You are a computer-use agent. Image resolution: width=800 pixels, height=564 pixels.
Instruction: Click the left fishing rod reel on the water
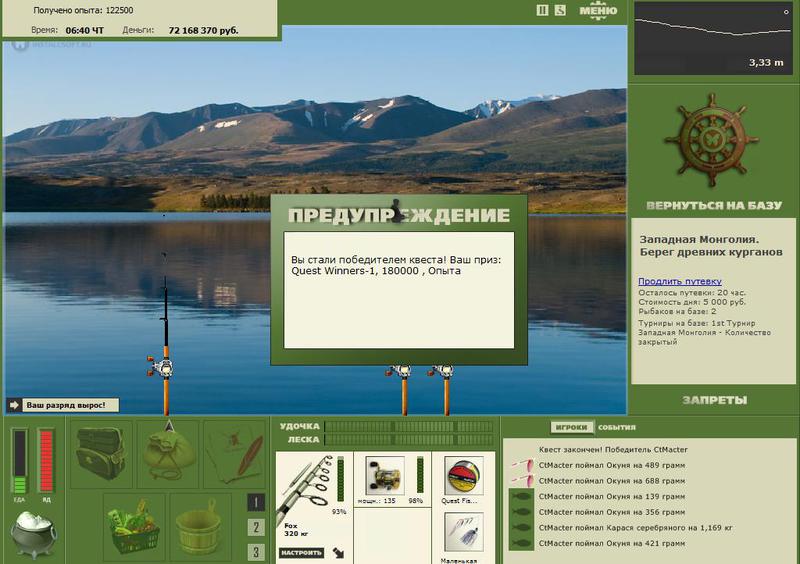pyautogui.click(x=162, y=366)
